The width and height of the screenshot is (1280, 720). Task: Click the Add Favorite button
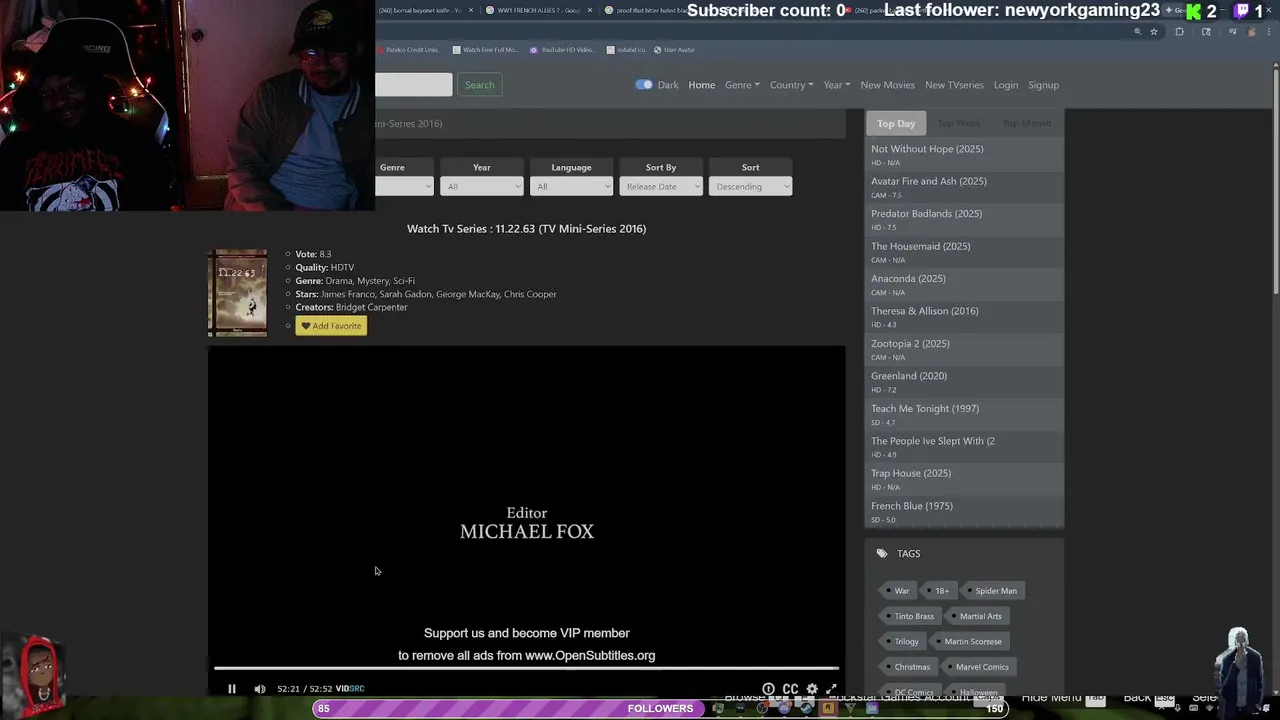coord(331,326)
